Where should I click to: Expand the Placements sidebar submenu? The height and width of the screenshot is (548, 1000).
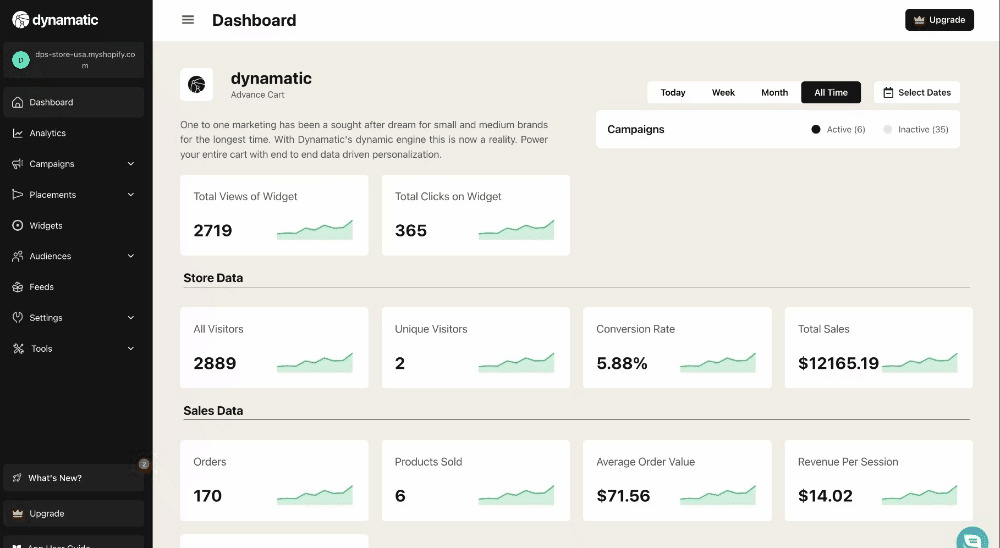[x=131, y=195]
